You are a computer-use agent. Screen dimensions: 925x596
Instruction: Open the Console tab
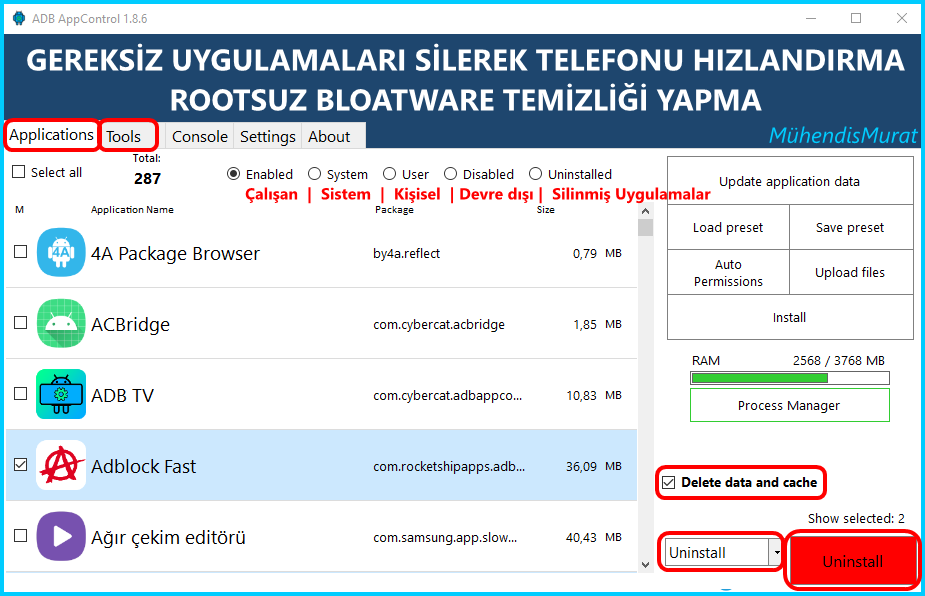(200, 136)
